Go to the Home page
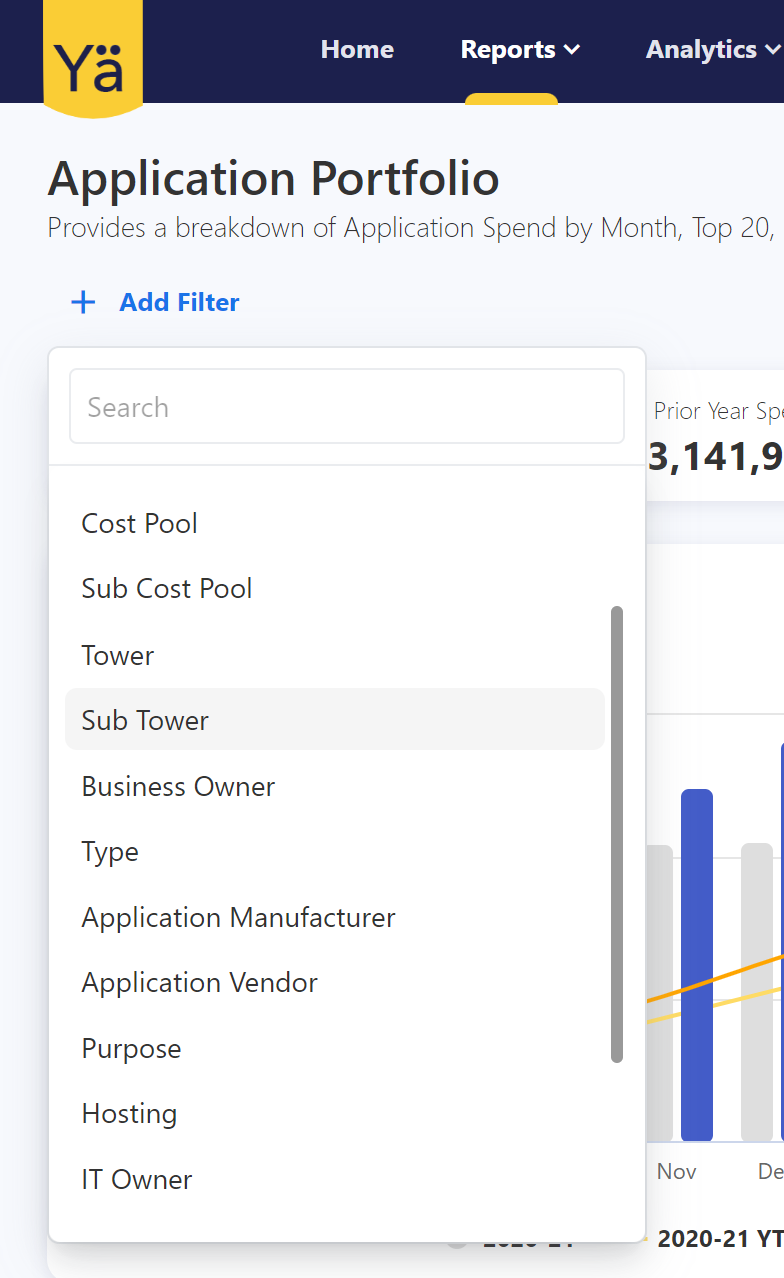Viewport: 784px width, 1278px height. click(x=357, y=50)
